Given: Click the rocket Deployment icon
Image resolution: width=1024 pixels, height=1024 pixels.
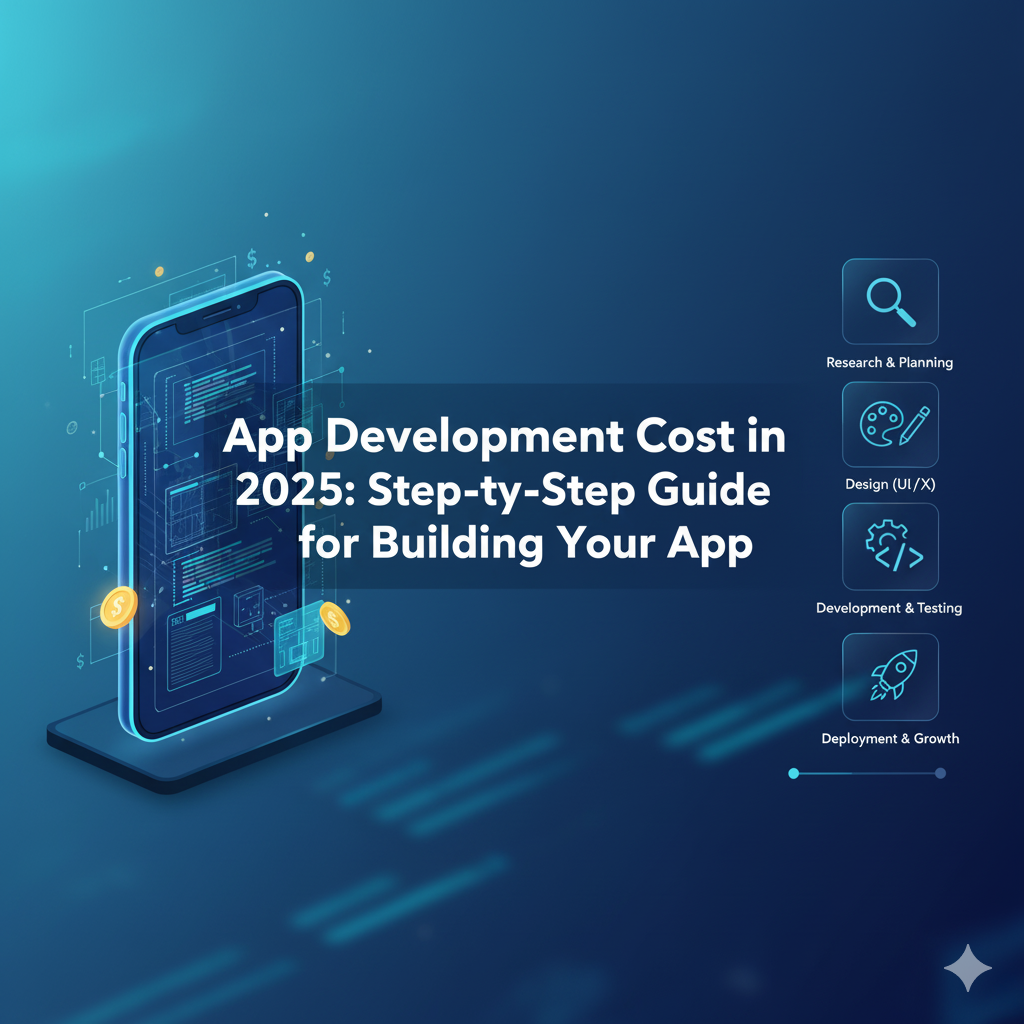Looking at the screenshot, I should coord(890,676).
